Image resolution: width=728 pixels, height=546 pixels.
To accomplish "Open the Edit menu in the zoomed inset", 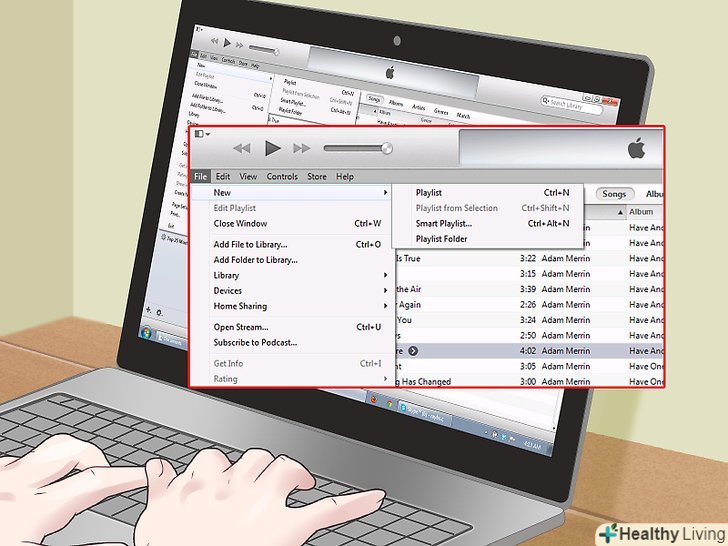I will coord(223,176).
